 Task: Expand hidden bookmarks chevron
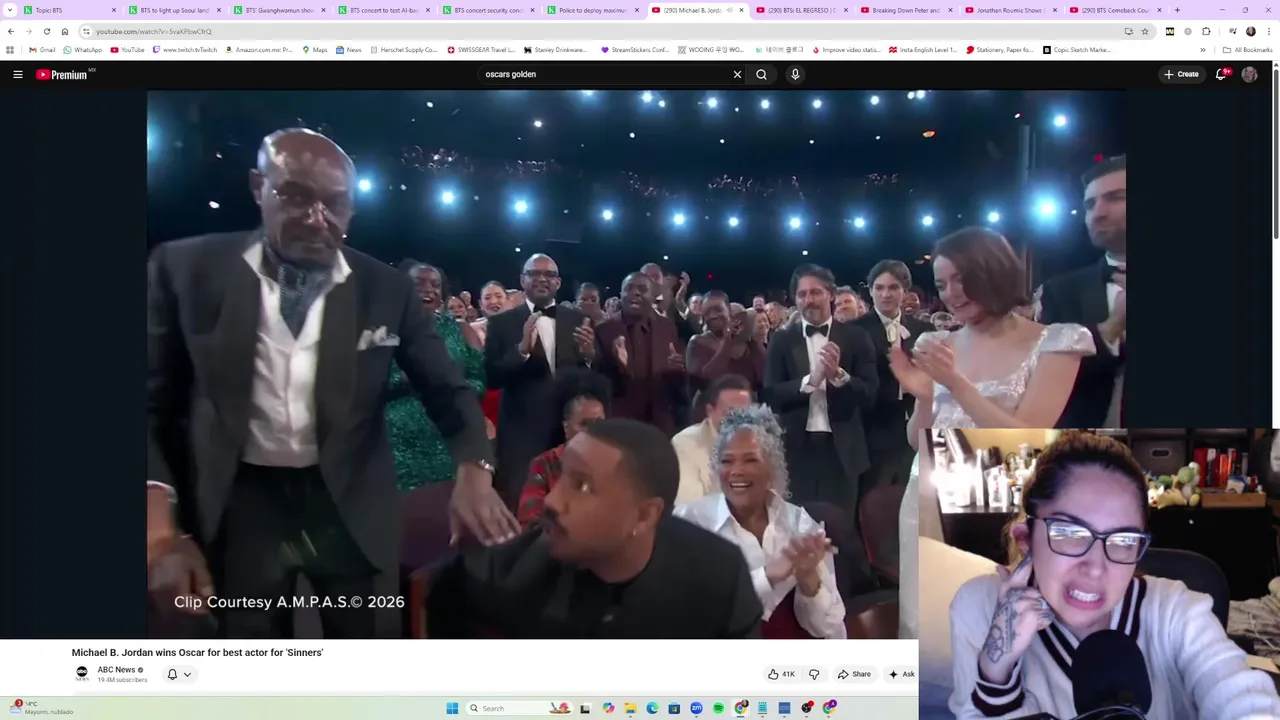click(x=1203, y=49)
